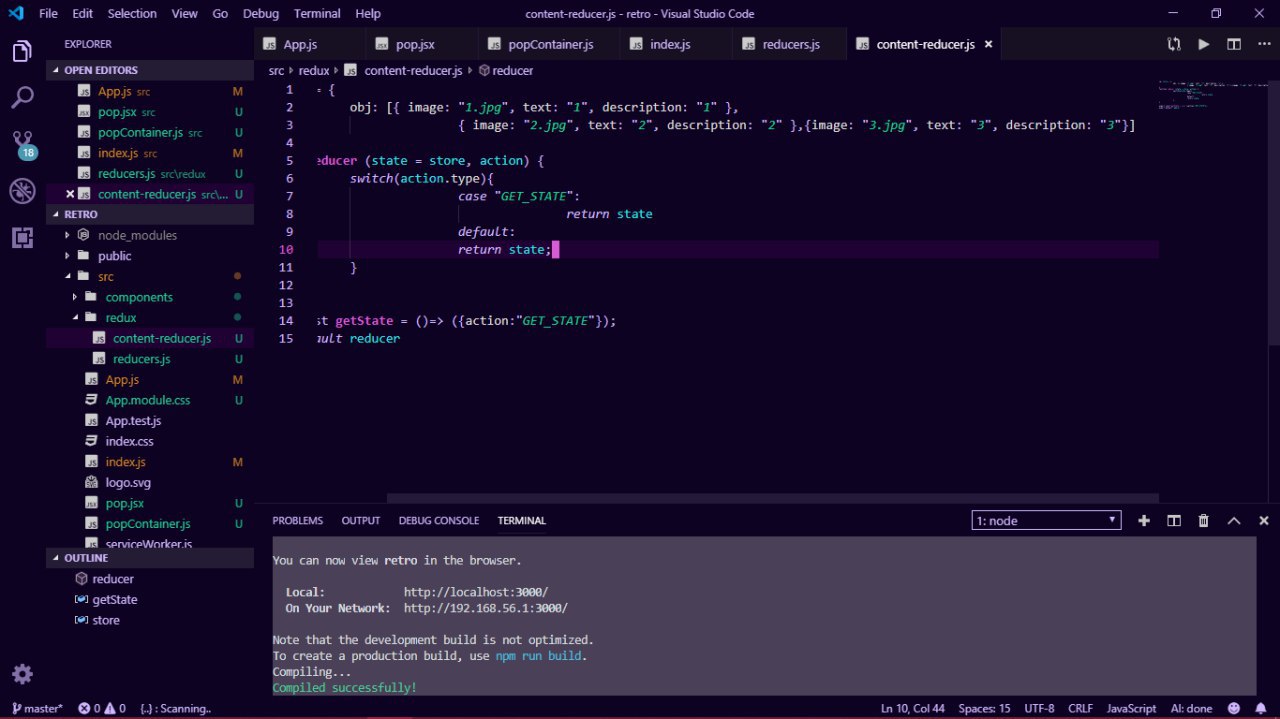The height and width of the screenshot is (719, 1280).
Task: Maximize terminal panel with chevron up
Action: [x=1234, y=520]
